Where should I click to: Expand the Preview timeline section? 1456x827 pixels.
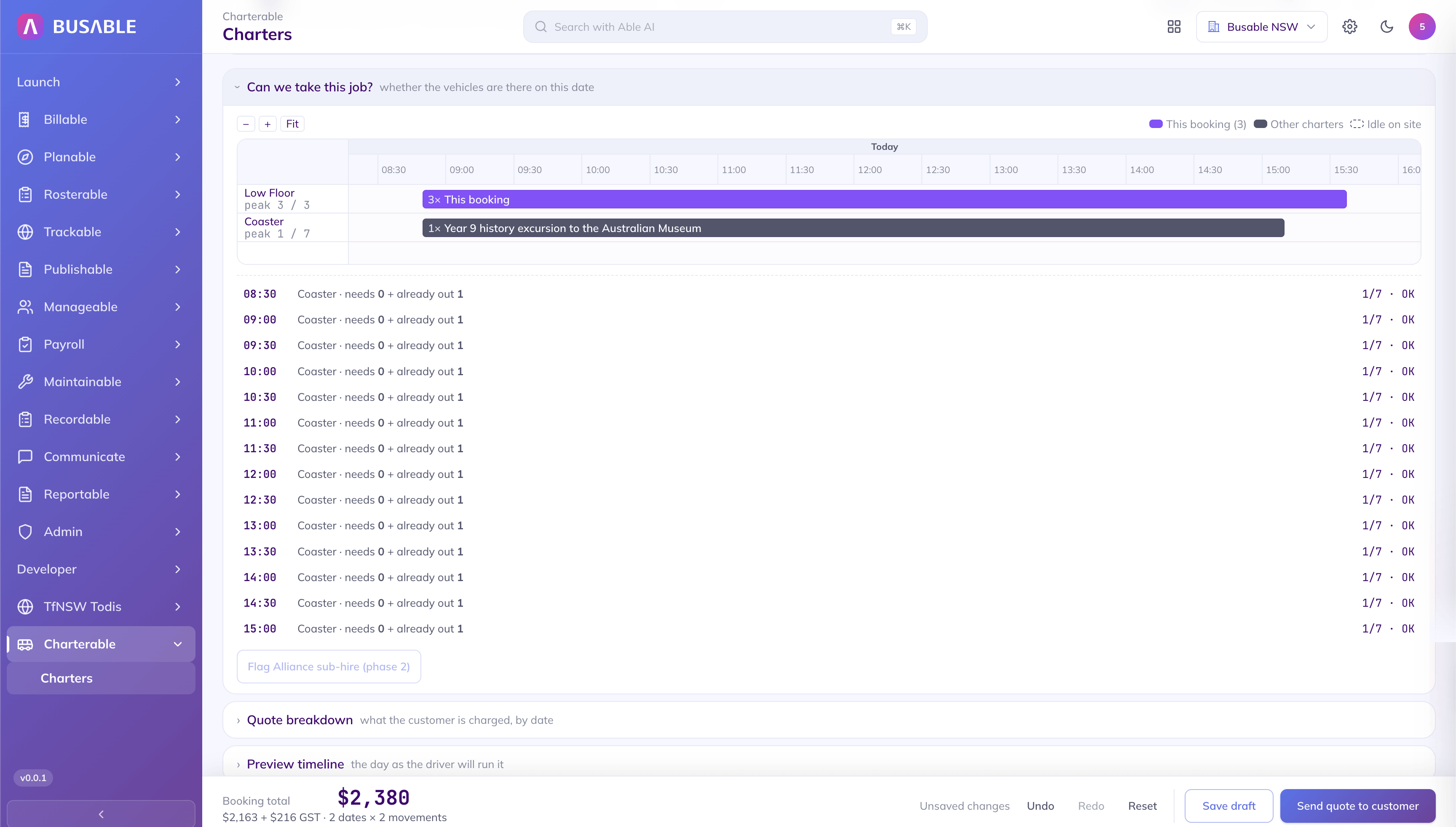tap(238, 765)
